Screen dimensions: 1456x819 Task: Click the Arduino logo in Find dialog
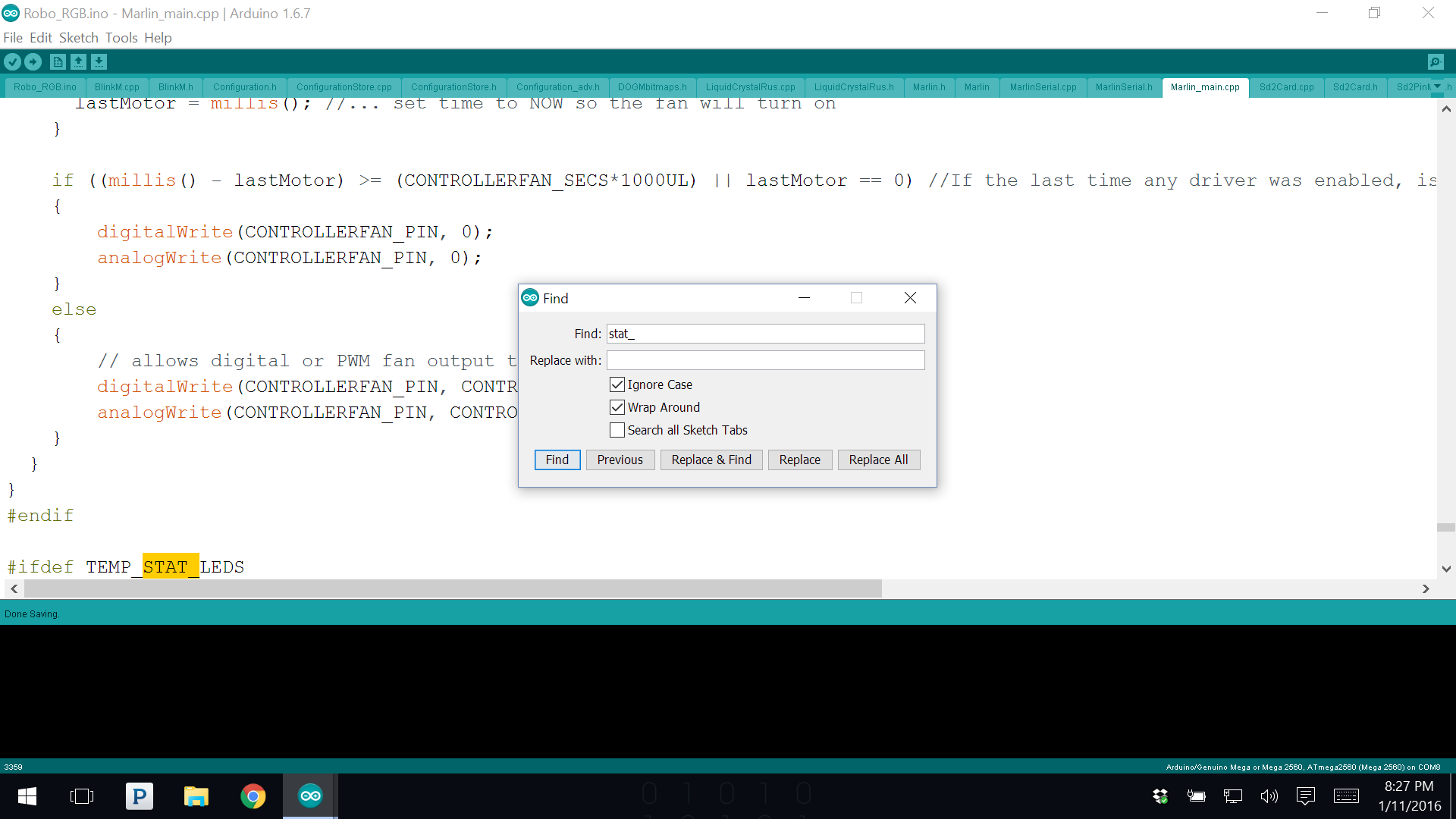[x=530, y=298]
